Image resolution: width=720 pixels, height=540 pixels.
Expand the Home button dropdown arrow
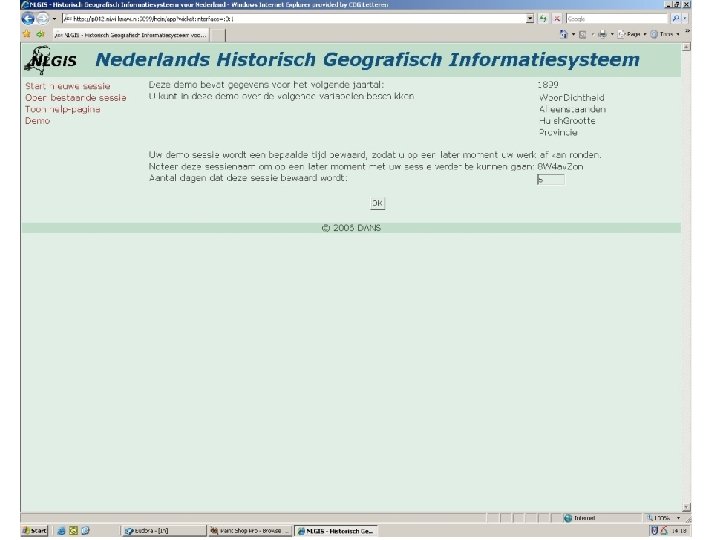[573, 34]
